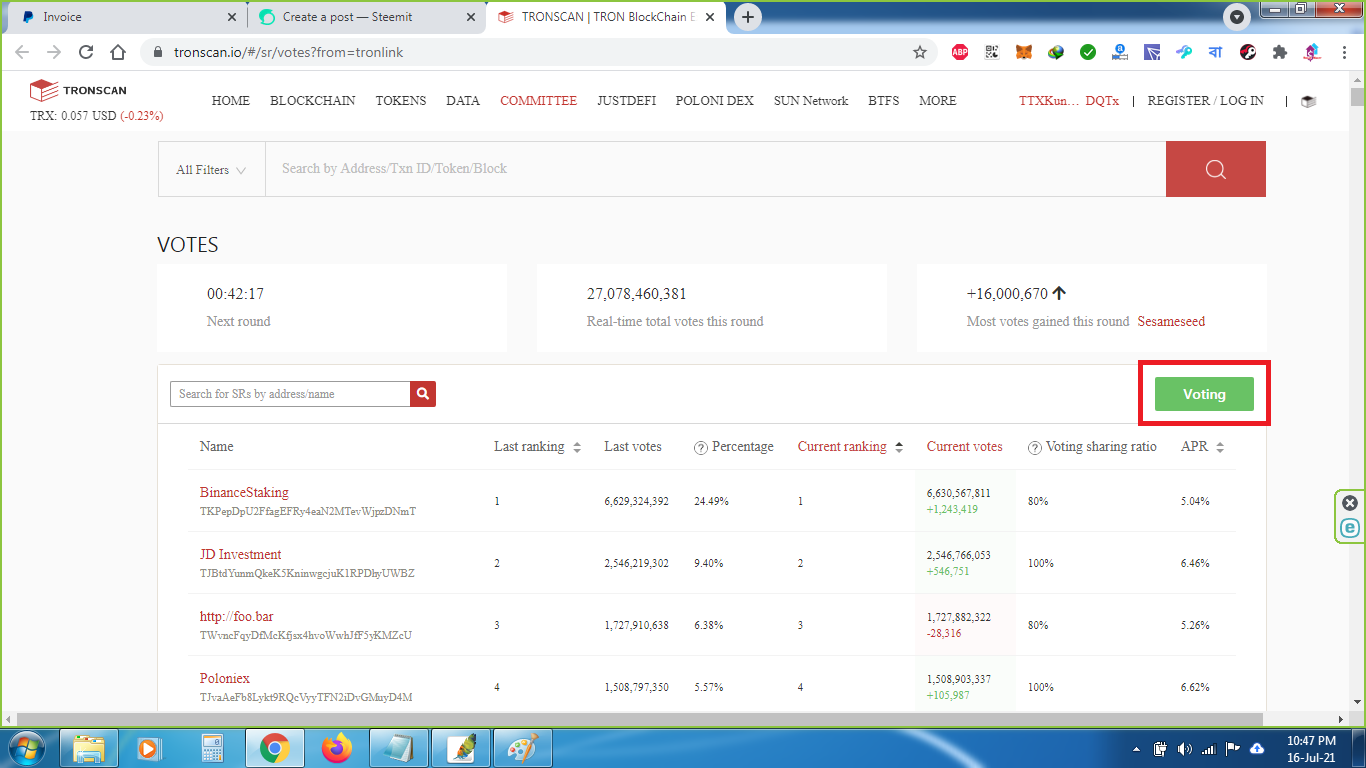The height and width of the screenshot is (768, 1366).
Task: Click JD Investment APR value 6.46%
Action: [1195, 563]
